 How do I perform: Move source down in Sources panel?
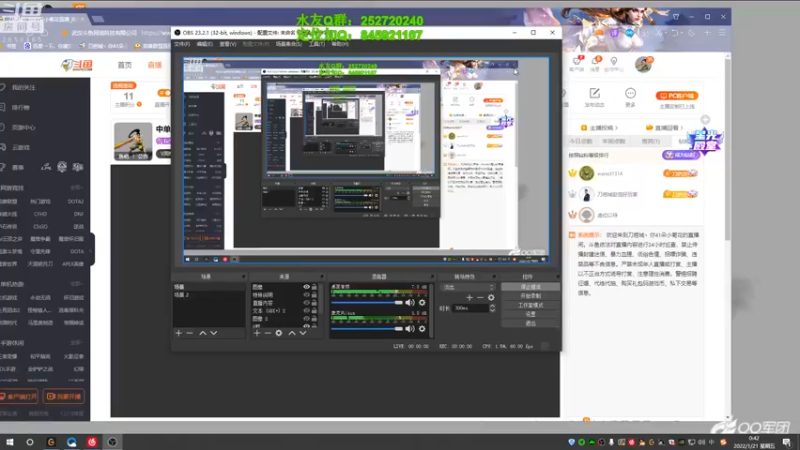tap(303, 333)
